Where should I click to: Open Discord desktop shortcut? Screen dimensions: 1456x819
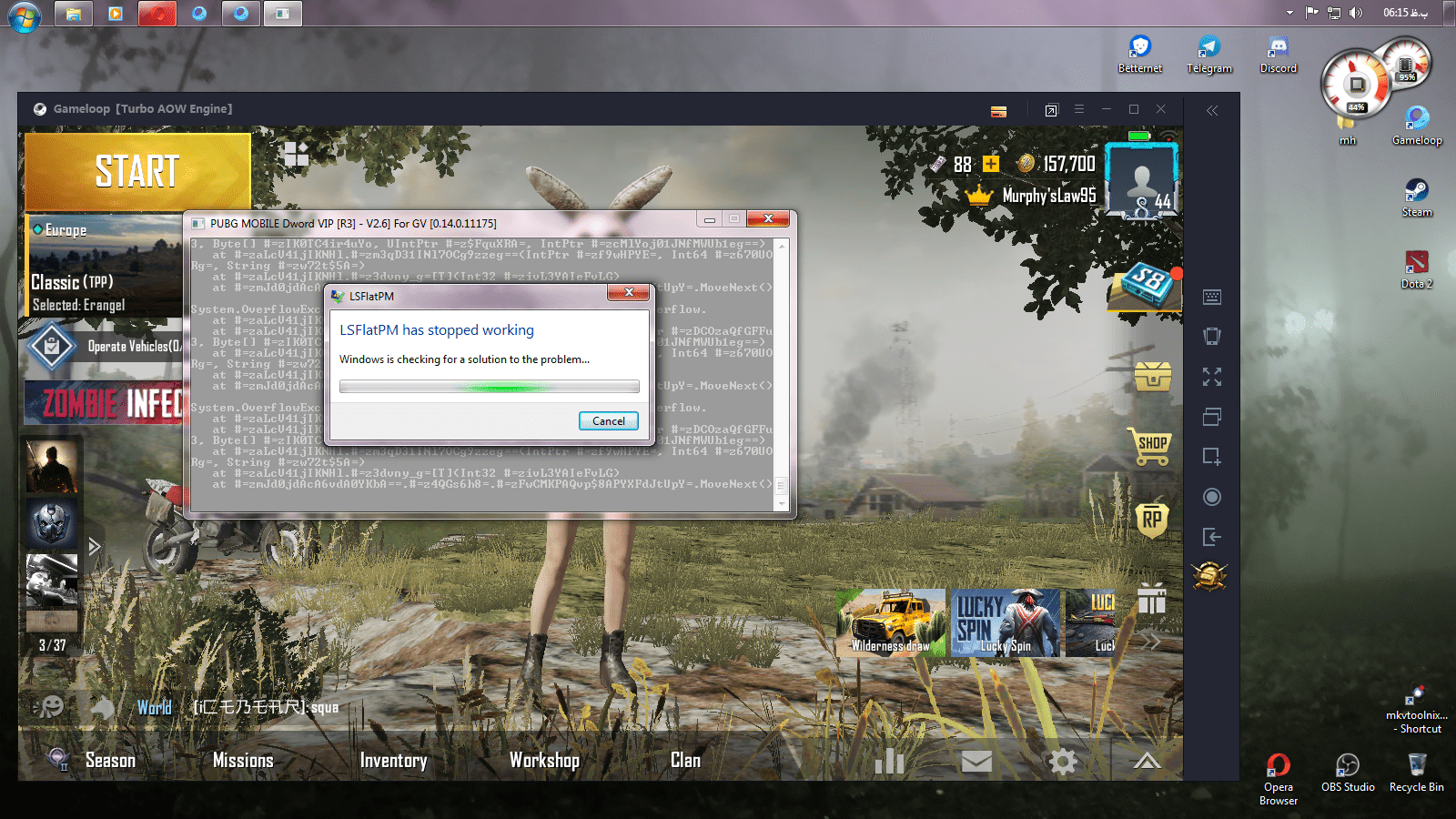pyautogui.click(x=1279, y=55)
